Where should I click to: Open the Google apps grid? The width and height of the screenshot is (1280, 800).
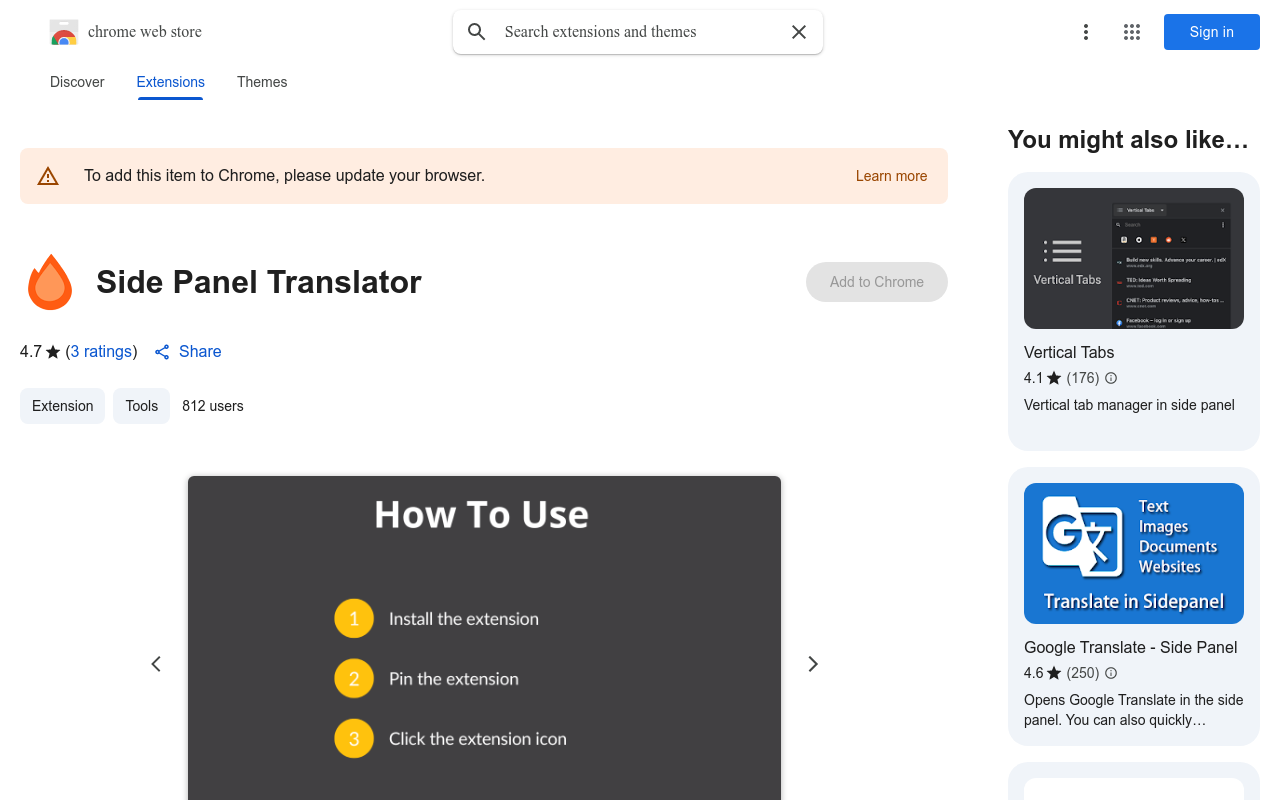(x=1132, y=32)
